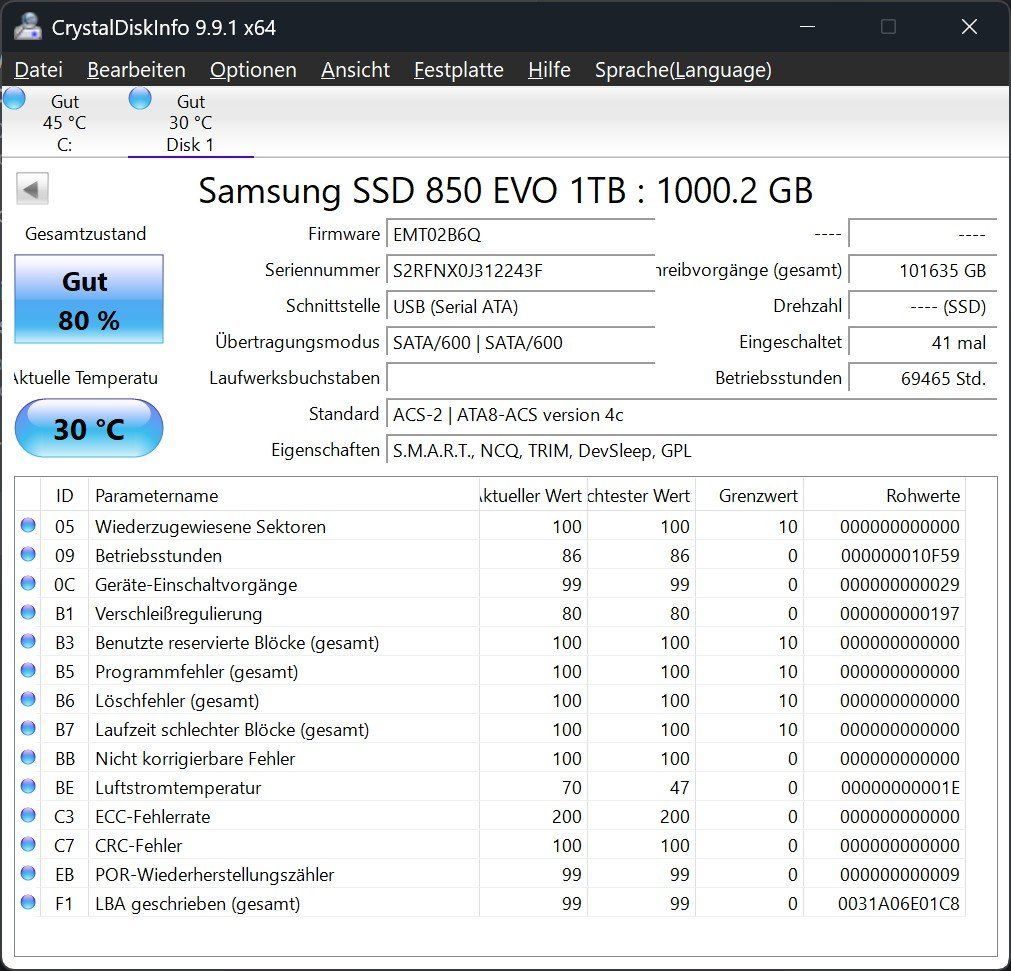Click status orb for POR-Wiederherstellungszähler row

pyautogui.click(x=28, y=873)
